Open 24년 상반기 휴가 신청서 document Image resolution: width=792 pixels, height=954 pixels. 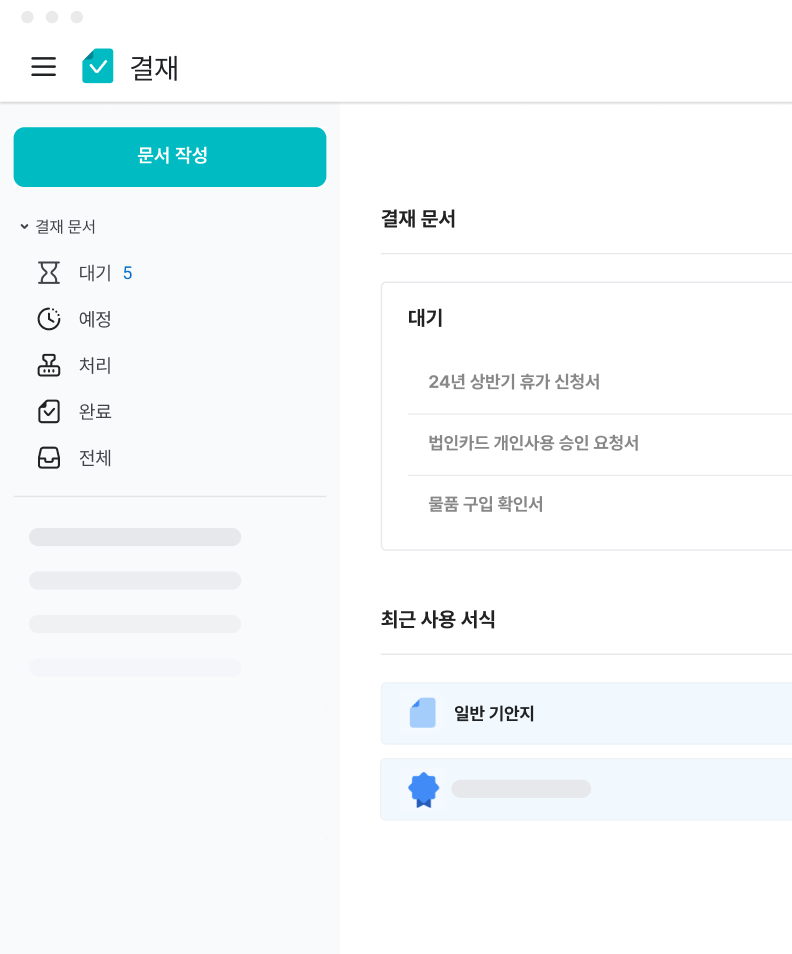pos(514,382)
